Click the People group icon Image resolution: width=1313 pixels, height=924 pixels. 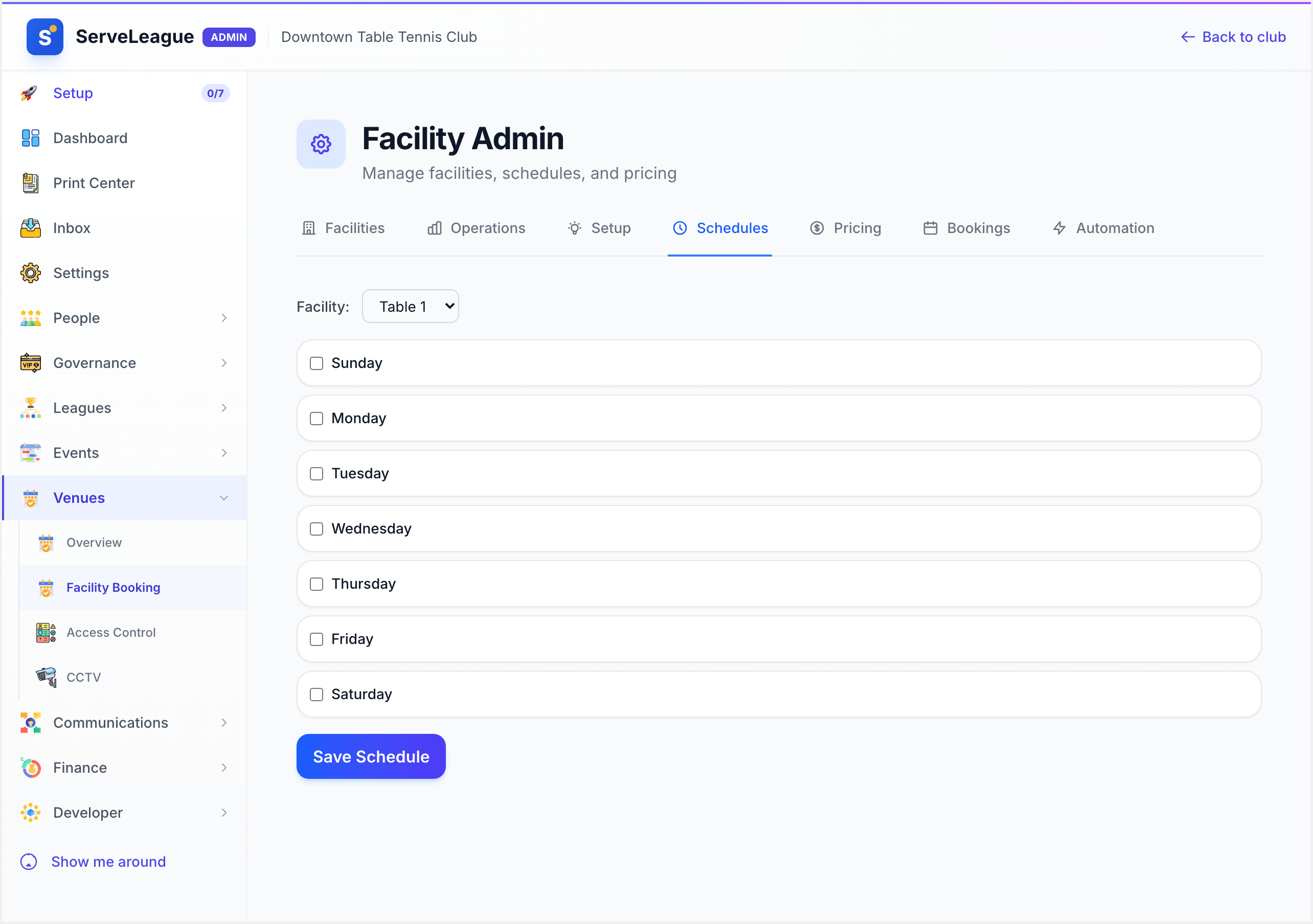coord(30,318)
